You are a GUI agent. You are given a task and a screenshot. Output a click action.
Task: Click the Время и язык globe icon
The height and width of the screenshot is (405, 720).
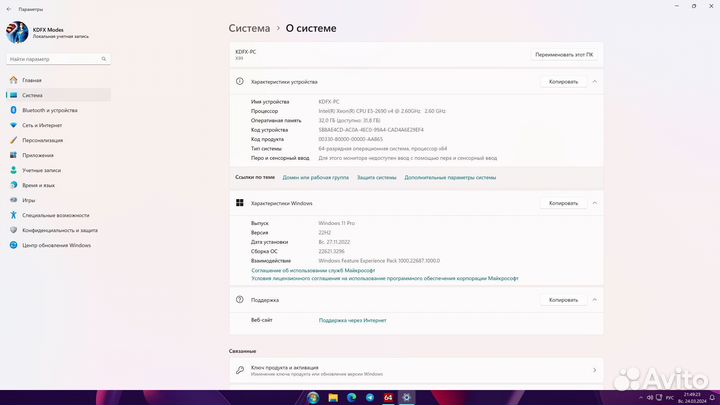pyautogui.click(x=13, y=185)
